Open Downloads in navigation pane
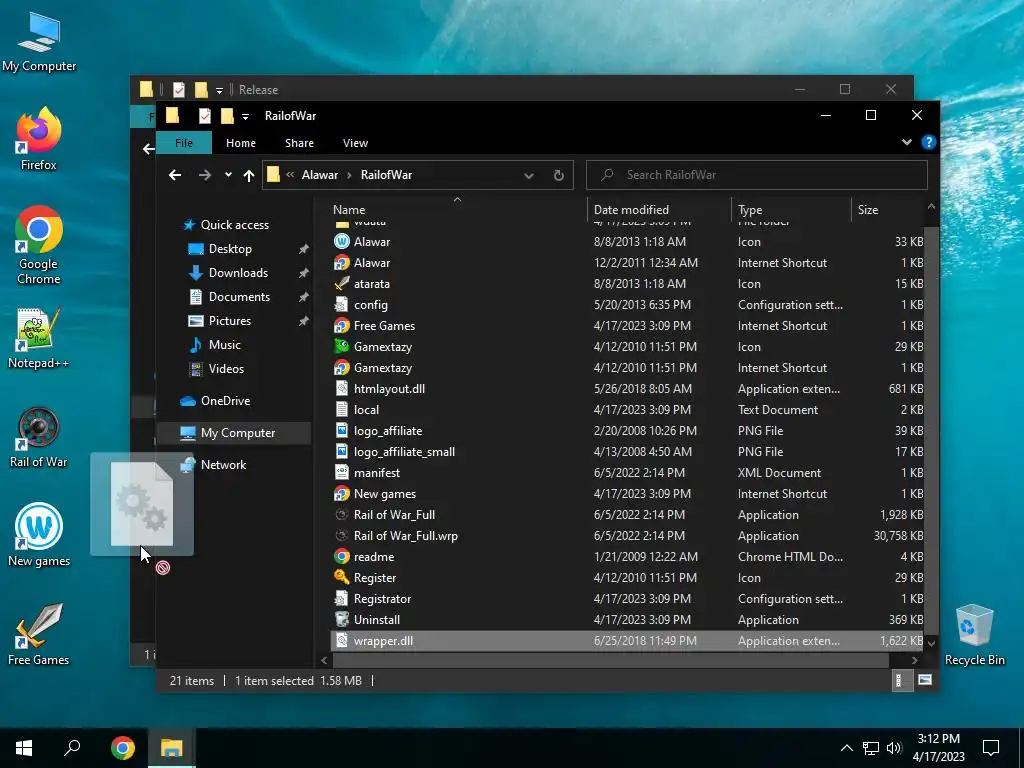The width and height of the screenshot is (1024, 768). point(238,273)
